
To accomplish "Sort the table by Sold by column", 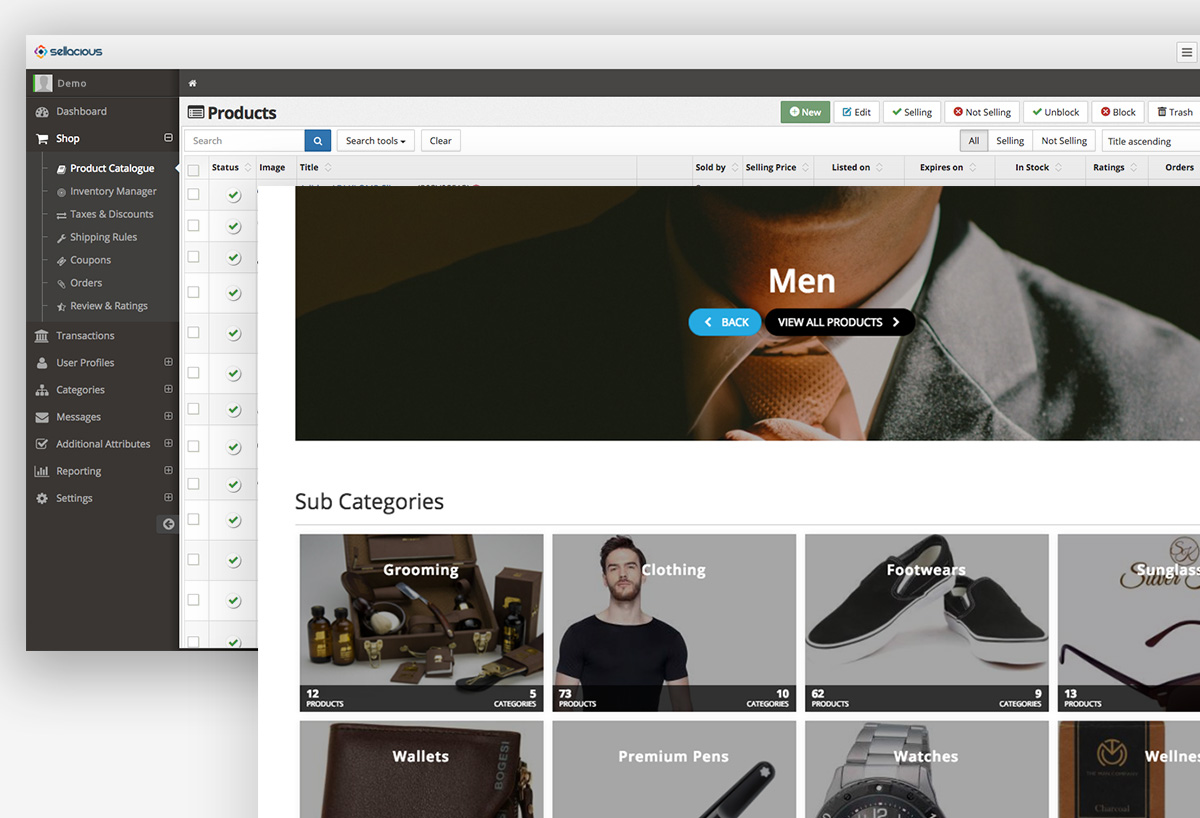I will coord(717,168).
